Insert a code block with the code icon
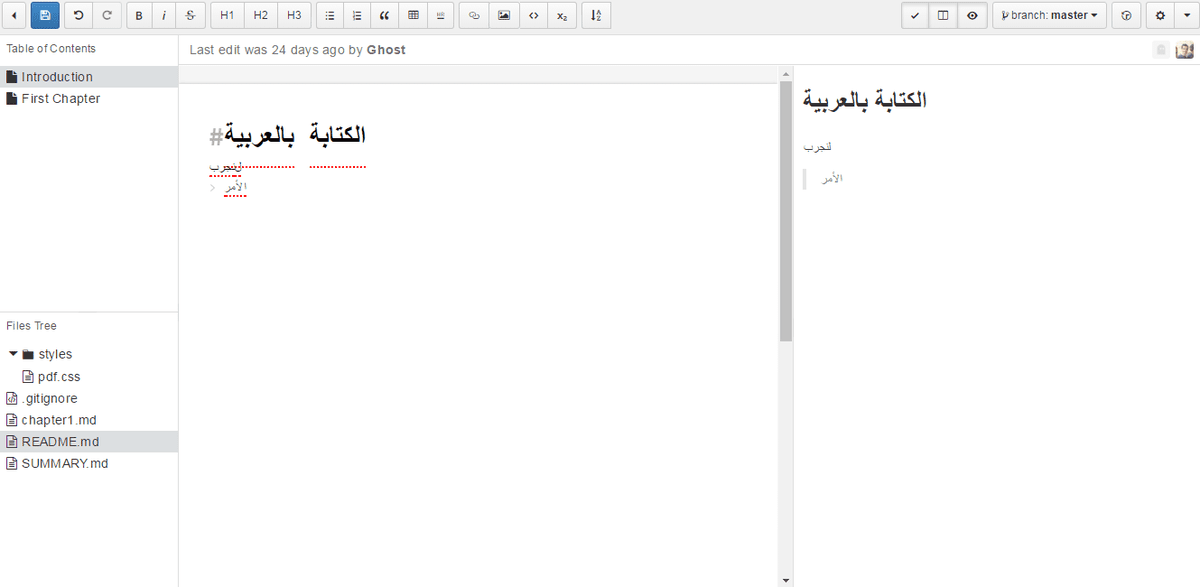 point(533,15)
